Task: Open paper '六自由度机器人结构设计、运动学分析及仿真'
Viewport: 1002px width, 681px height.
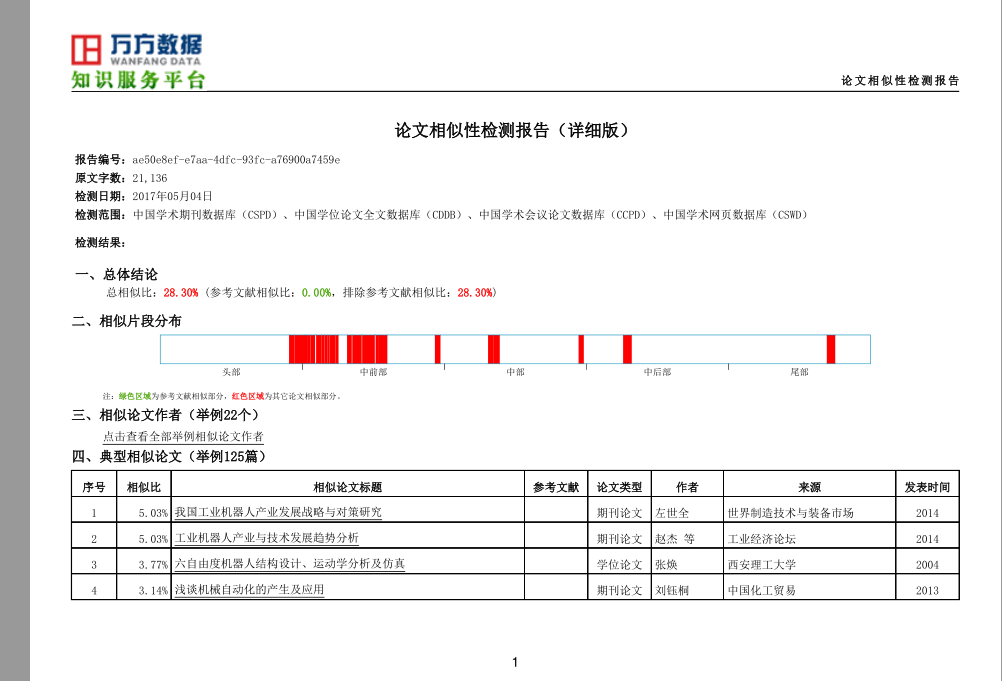Action: tap(289, 563)
